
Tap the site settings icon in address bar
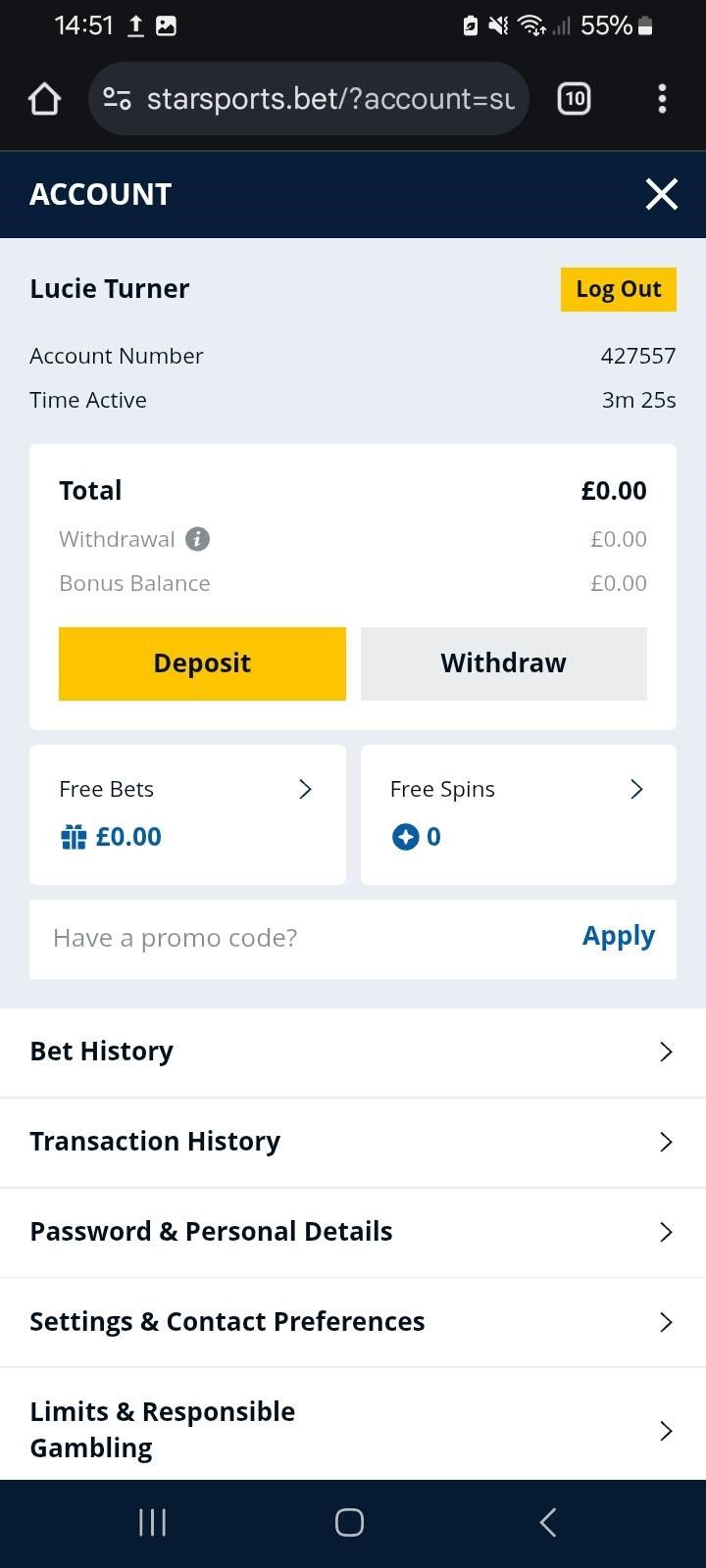click(x=118, y=99)
